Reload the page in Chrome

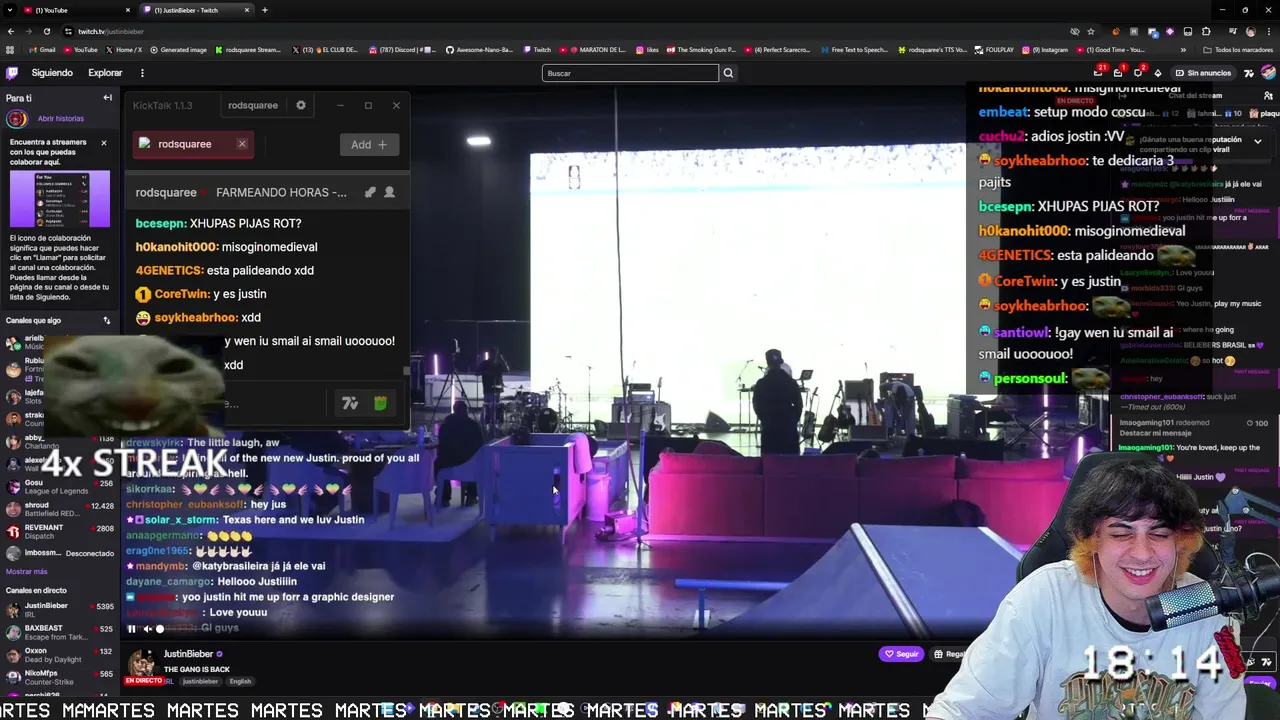(46, 31)
